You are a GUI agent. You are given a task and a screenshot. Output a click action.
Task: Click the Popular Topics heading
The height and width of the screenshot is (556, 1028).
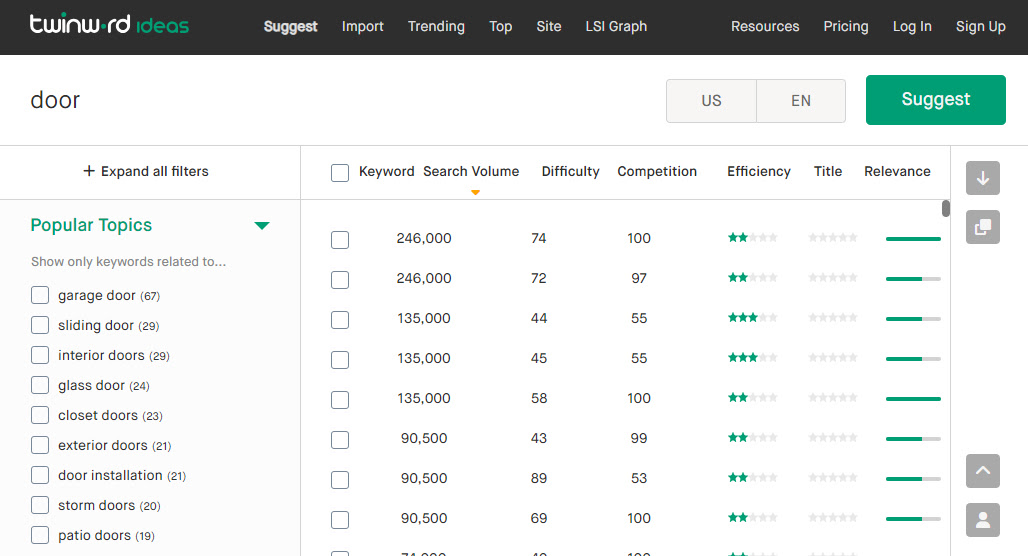(91, 225)
